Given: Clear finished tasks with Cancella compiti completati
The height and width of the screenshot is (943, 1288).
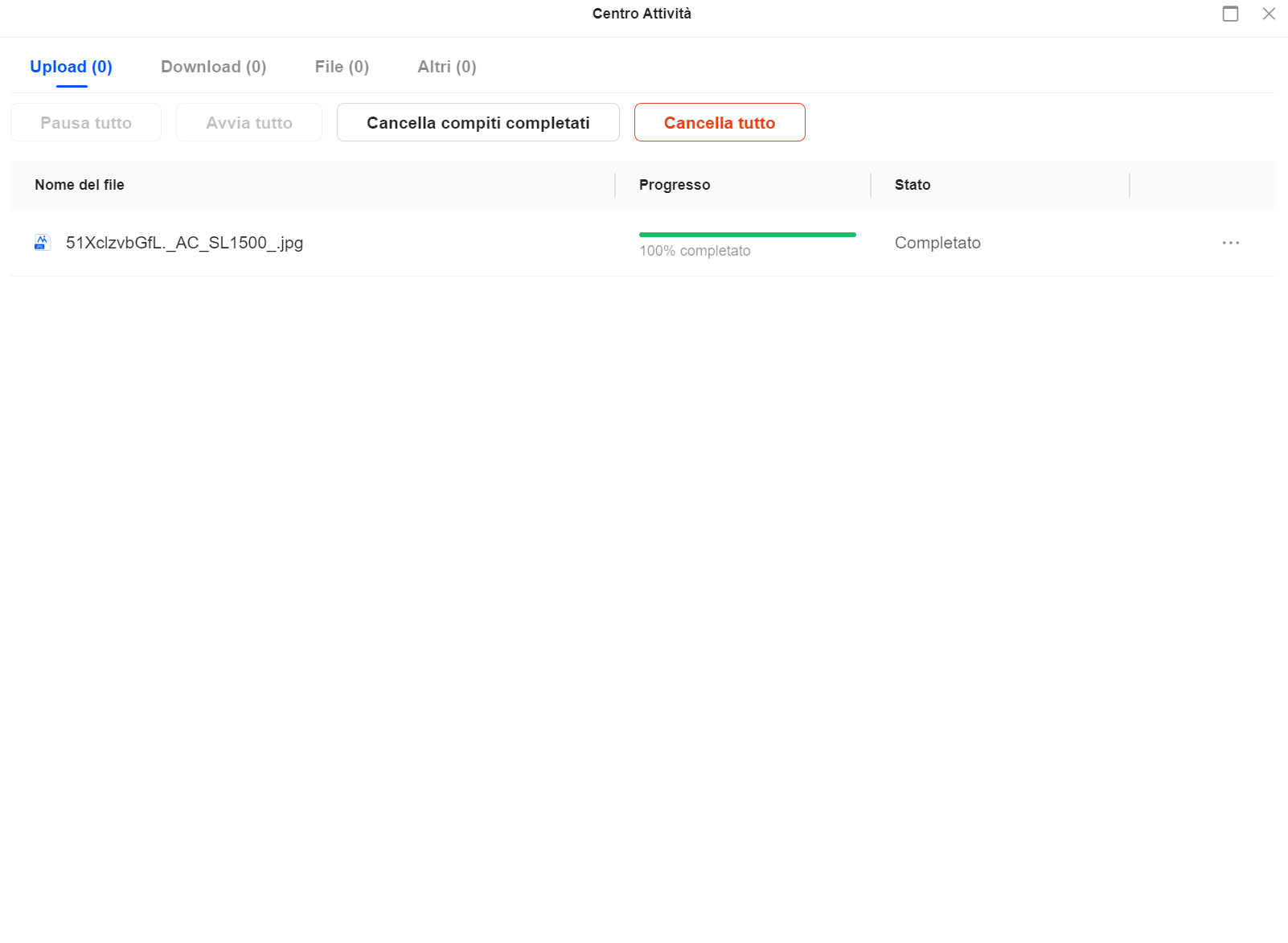Looking at the screenshot, I should click(x=478, y=123).
